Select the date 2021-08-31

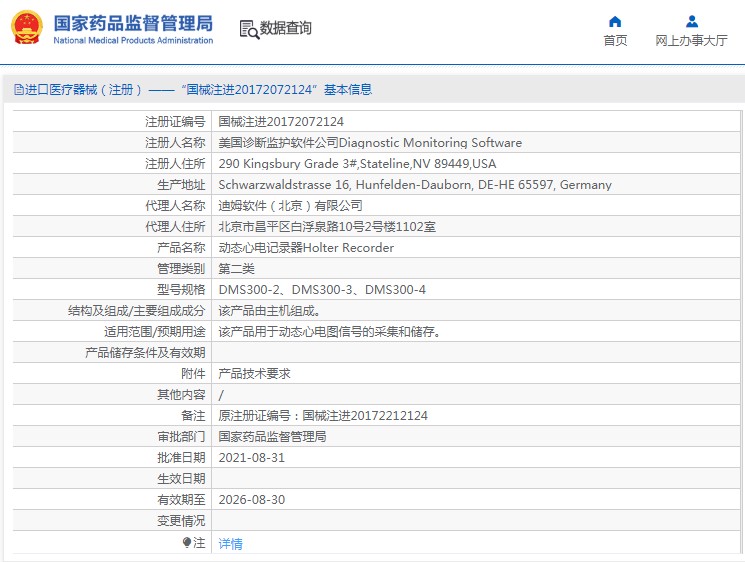point(252,458)
